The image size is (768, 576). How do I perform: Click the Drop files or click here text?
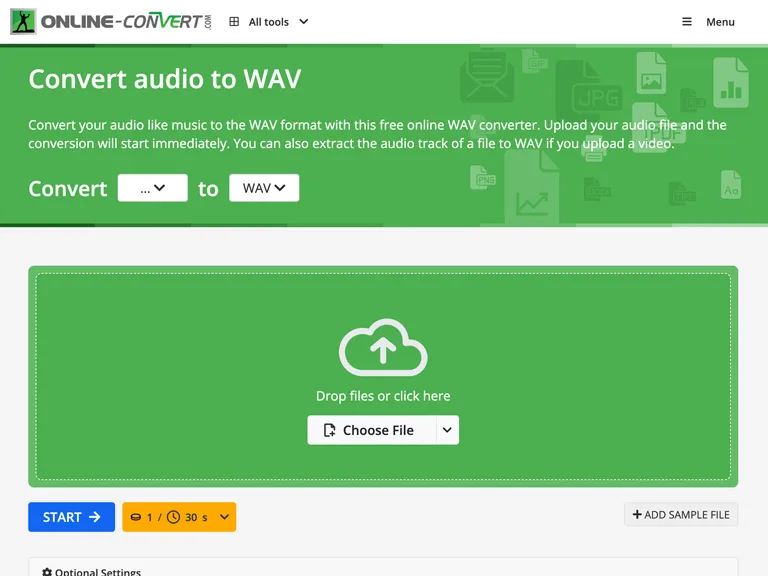tap(383, 396)
